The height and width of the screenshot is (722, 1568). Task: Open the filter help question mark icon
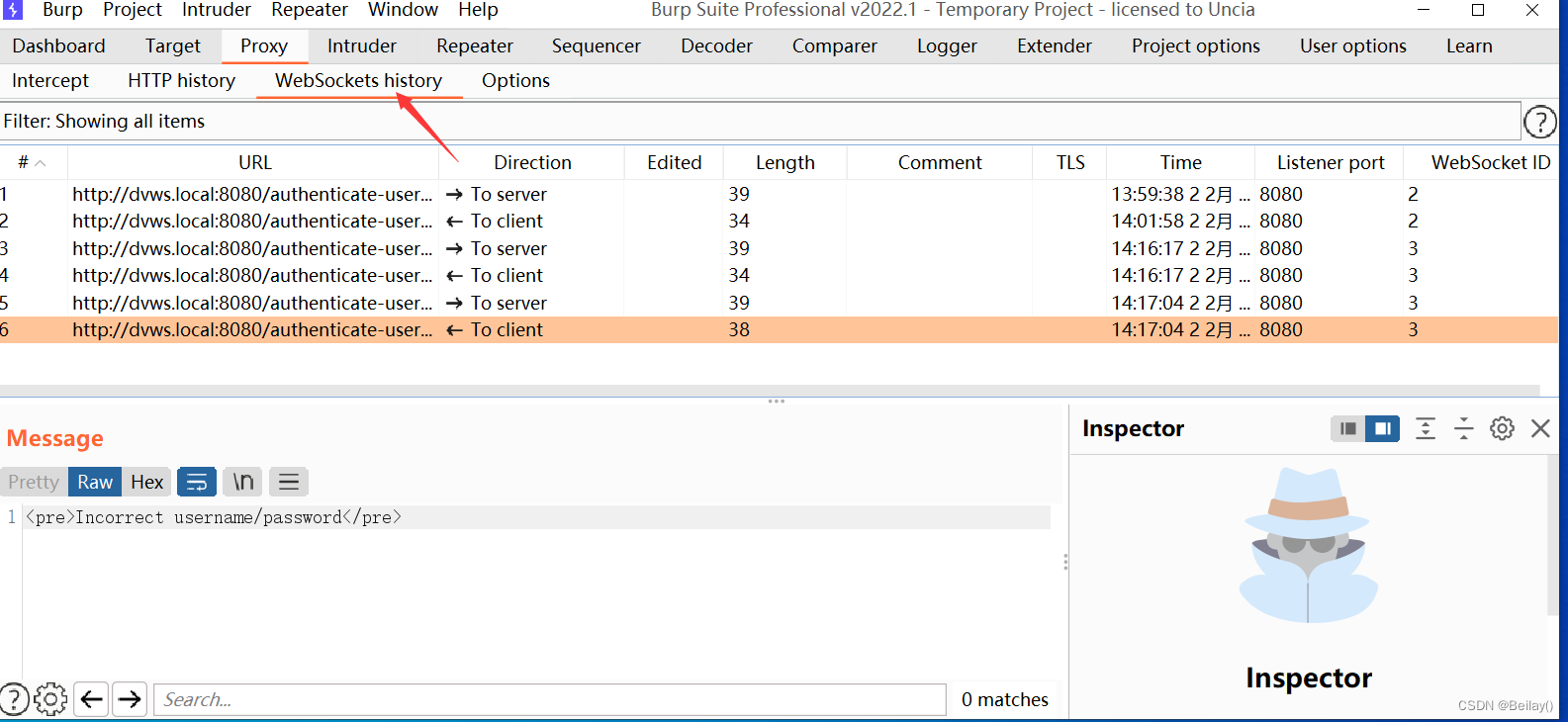[1539, 122]
